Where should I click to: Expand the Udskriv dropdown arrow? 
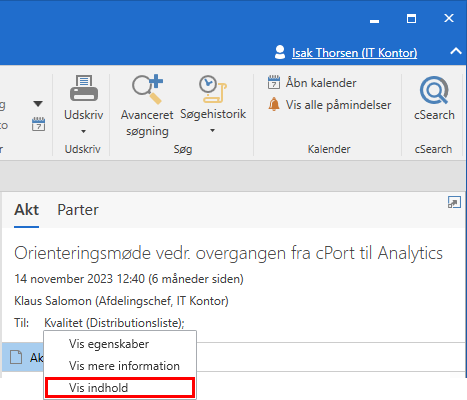click(x=83, y=131)
